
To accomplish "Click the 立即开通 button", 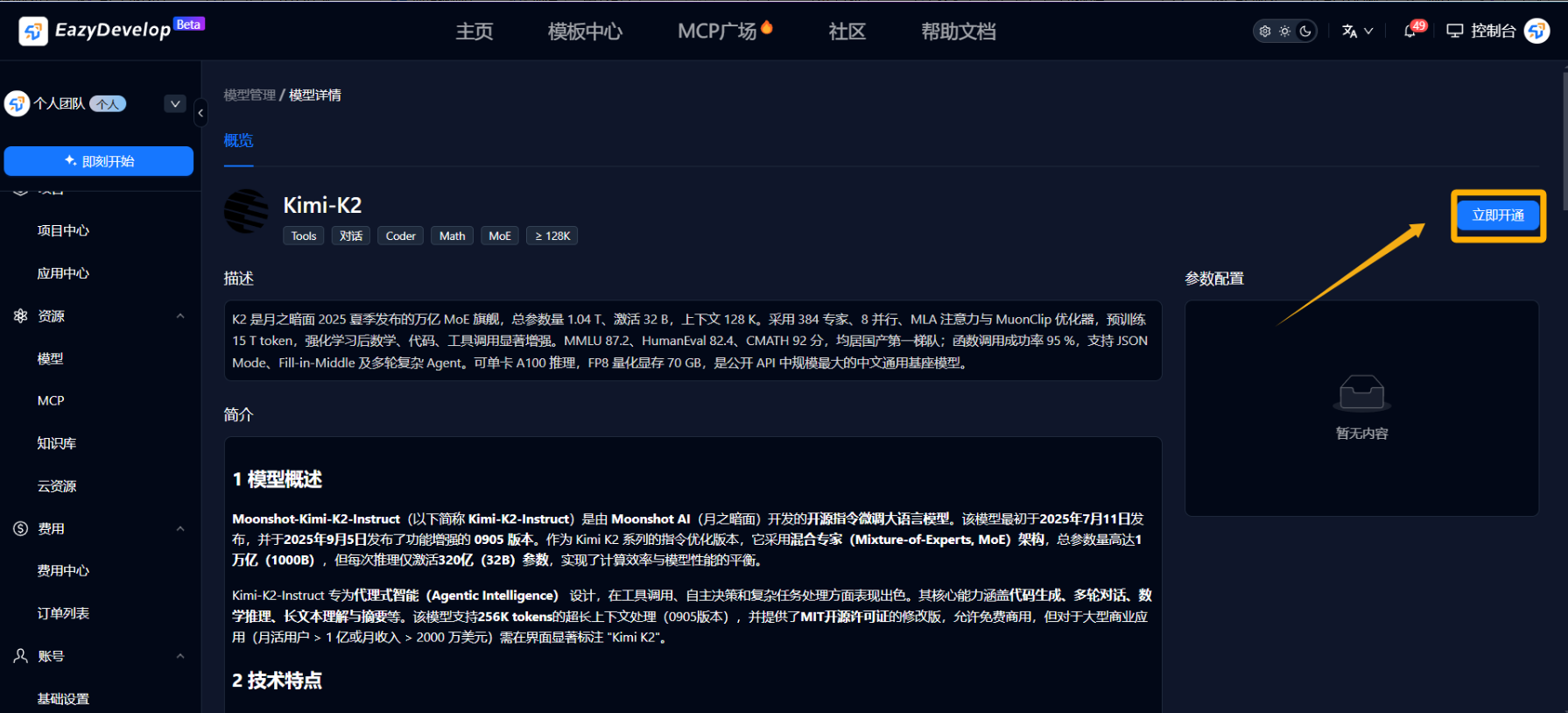I will click(x=1498, y=215).
